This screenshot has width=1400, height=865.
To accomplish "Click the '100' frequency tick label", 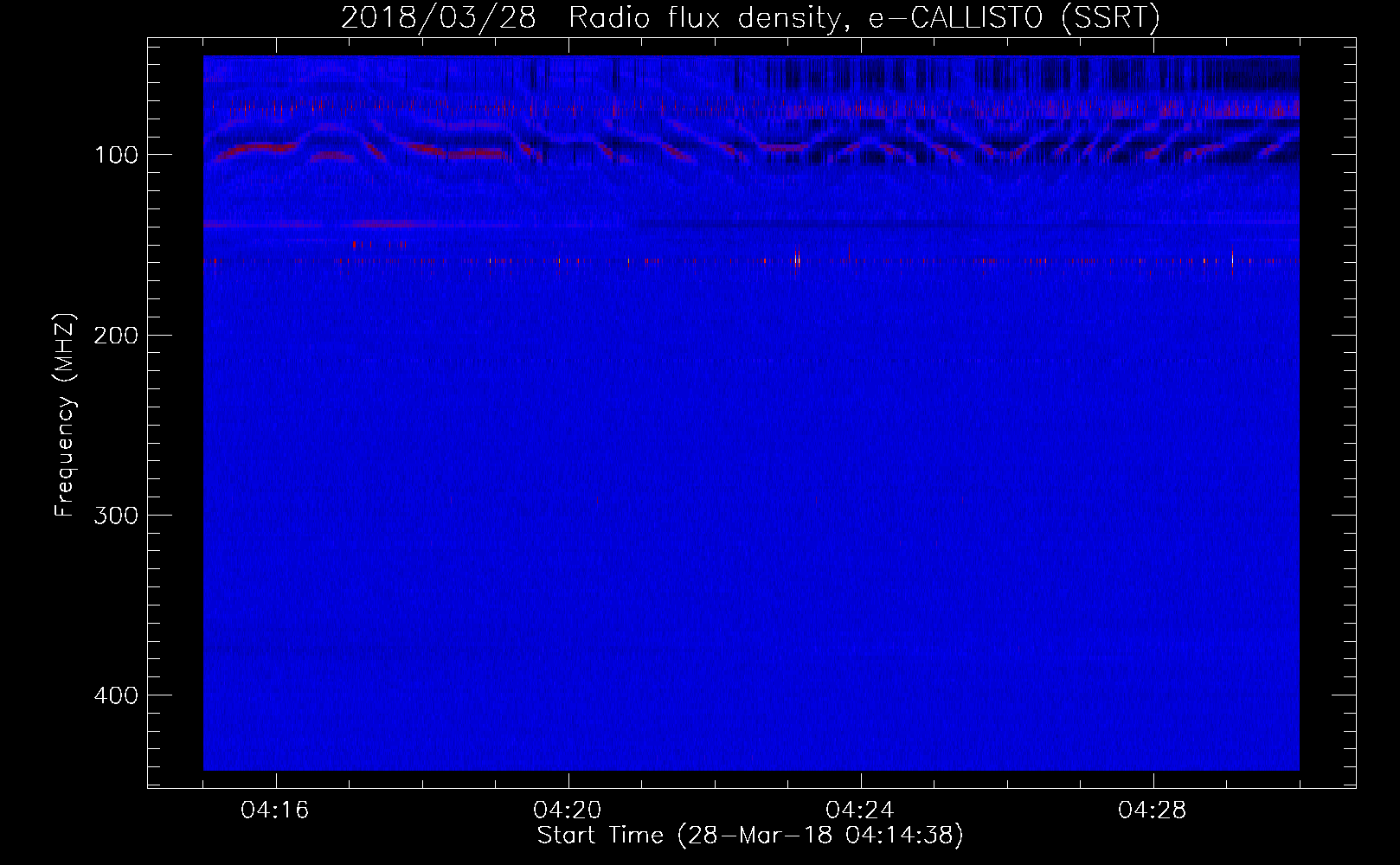I will click(x=116, y=155).
